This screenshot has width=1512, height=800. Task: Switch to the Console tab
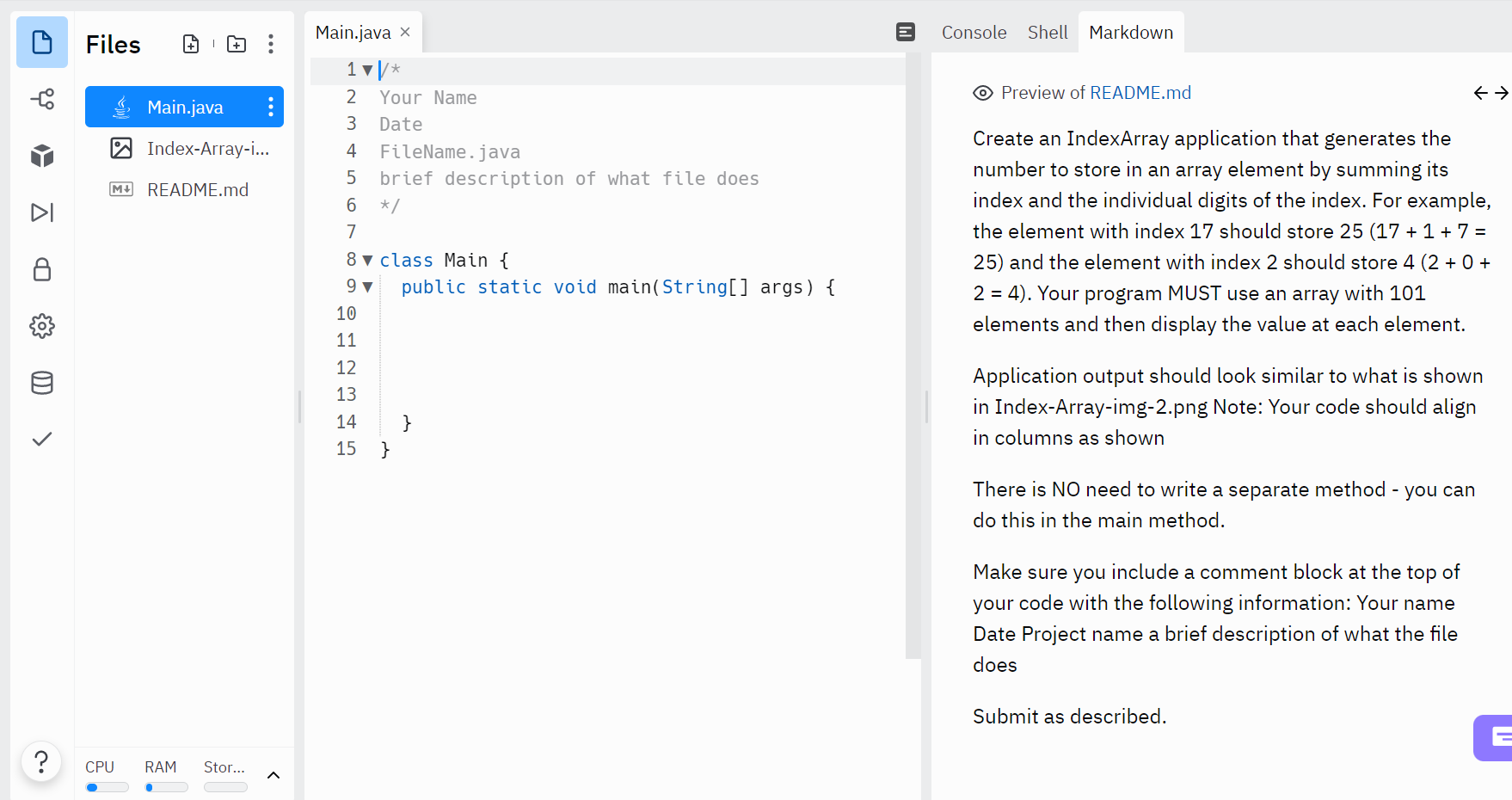pos(974,32)
